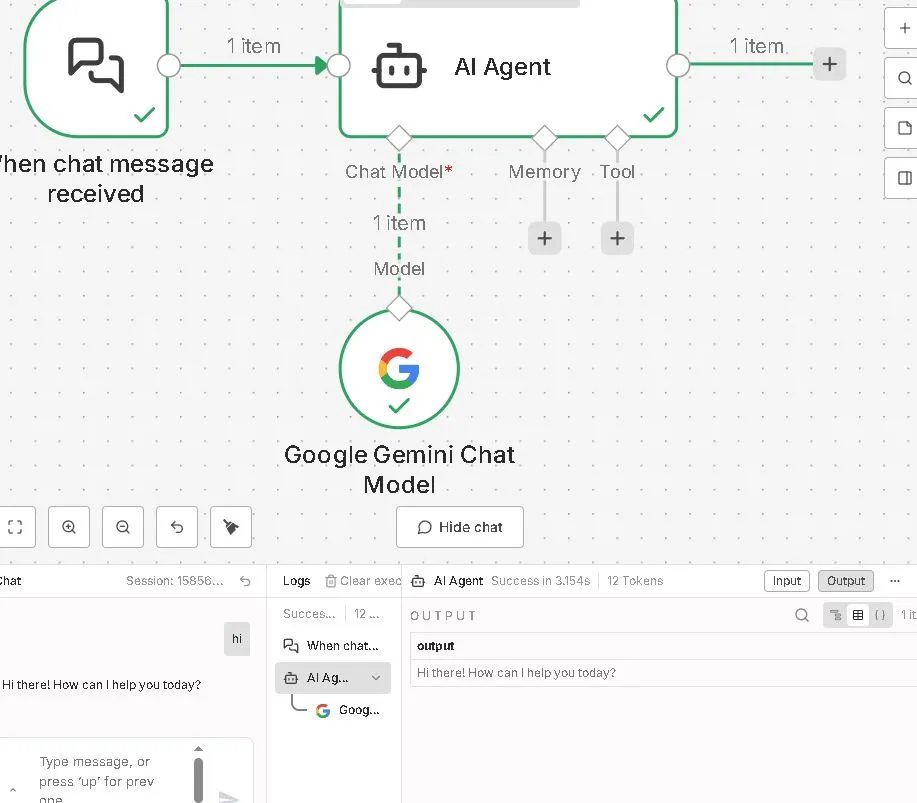Click the AI Agent output connector circle
917x803 pixels.
pos(678,65)
